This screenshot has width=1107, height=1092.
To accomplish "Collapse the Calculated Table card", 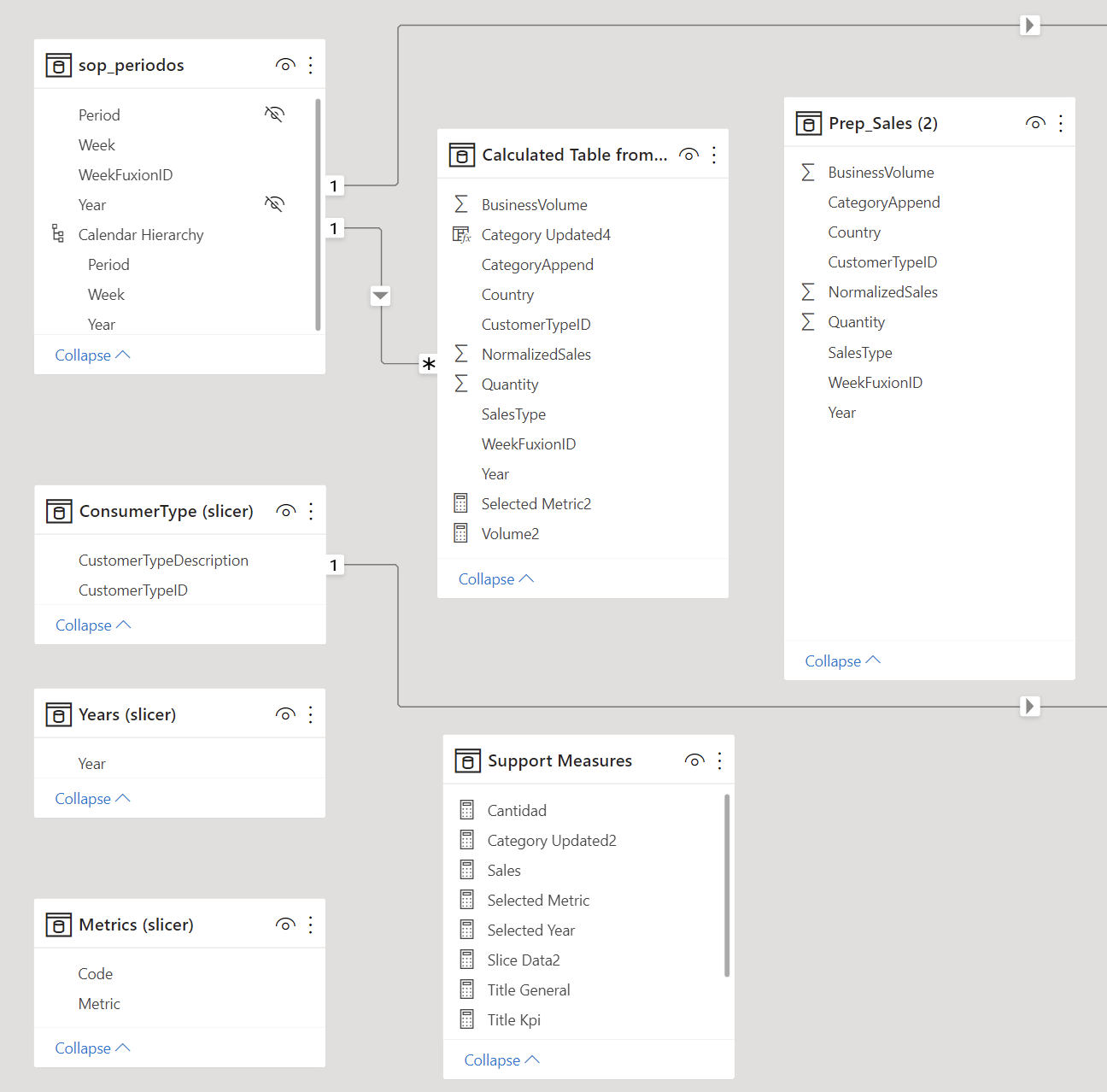I will coord(496,578).
